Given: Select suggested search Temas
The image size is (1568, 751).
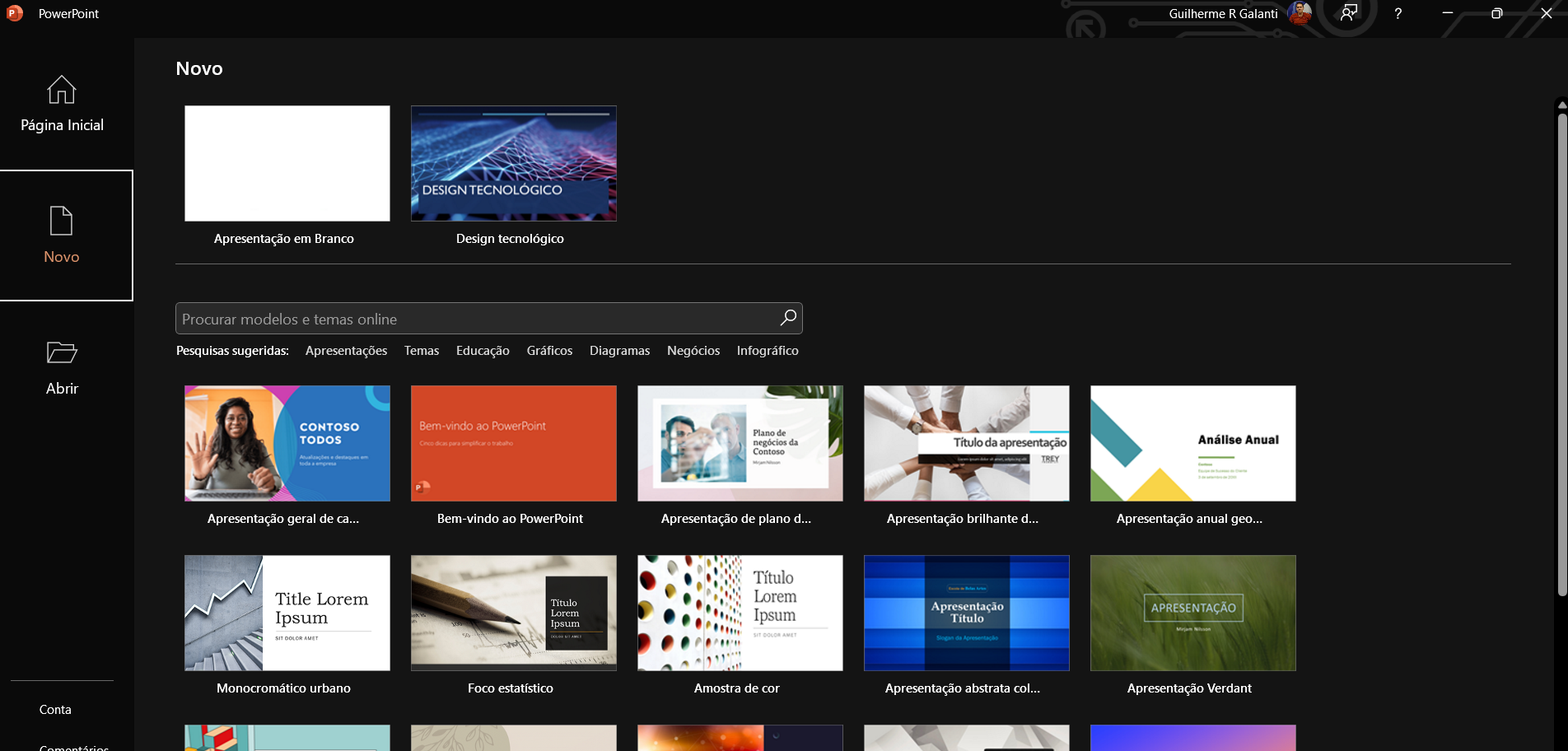Looking at the screenshot, I should 422,350.
